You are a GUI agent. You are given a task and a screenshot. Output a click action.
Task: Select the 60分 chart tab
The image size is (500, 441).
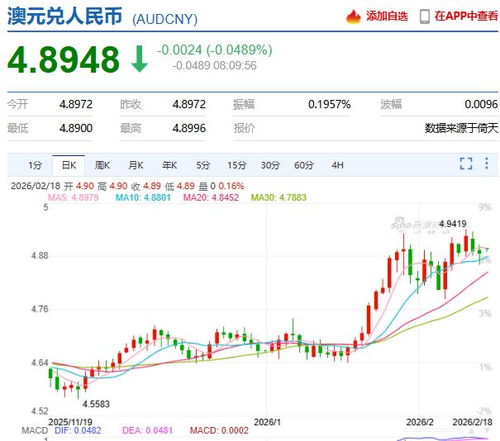pos(304,165)
